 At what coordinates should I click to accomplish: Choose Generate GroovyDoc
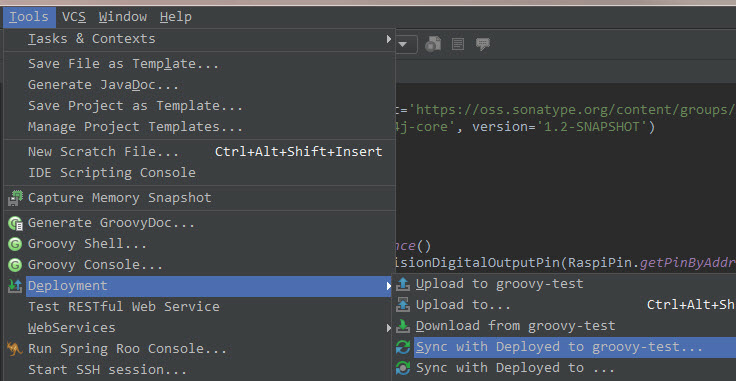point(199,223)
